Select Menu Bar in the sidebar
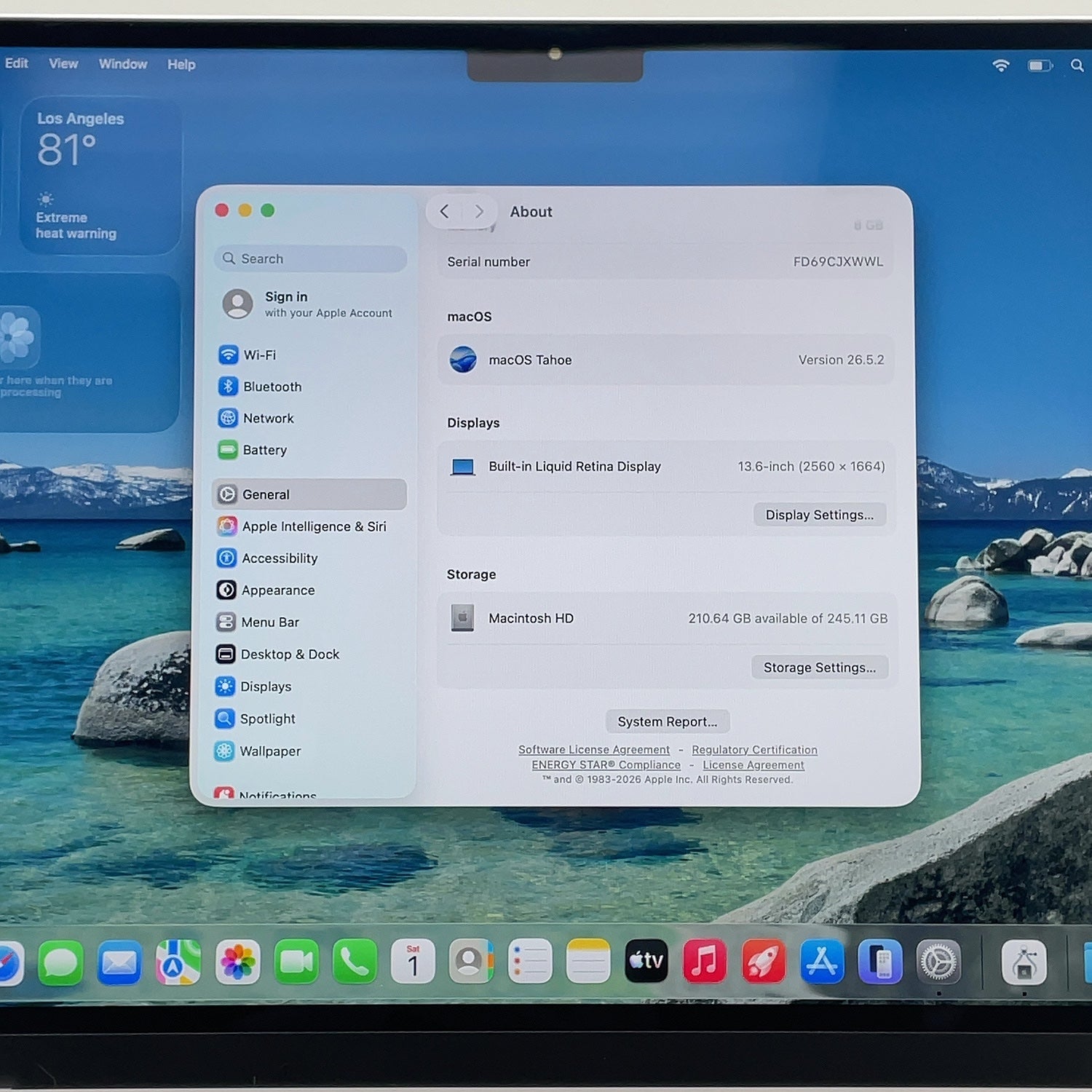Viewport: 1092px width, 1092px height. coord(309,622)
